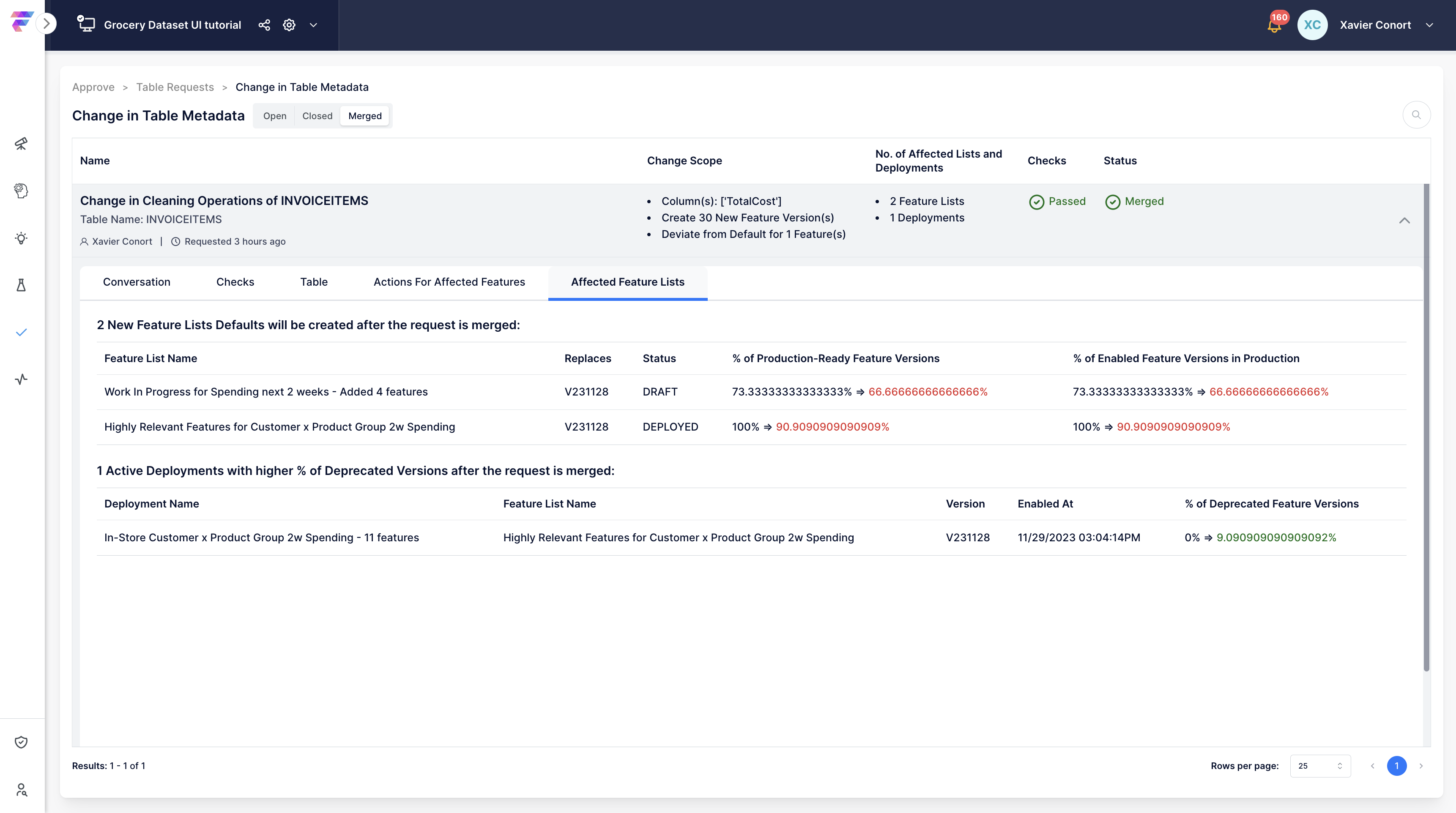Open the flask experiment icon in sidebar

point(22,285)
